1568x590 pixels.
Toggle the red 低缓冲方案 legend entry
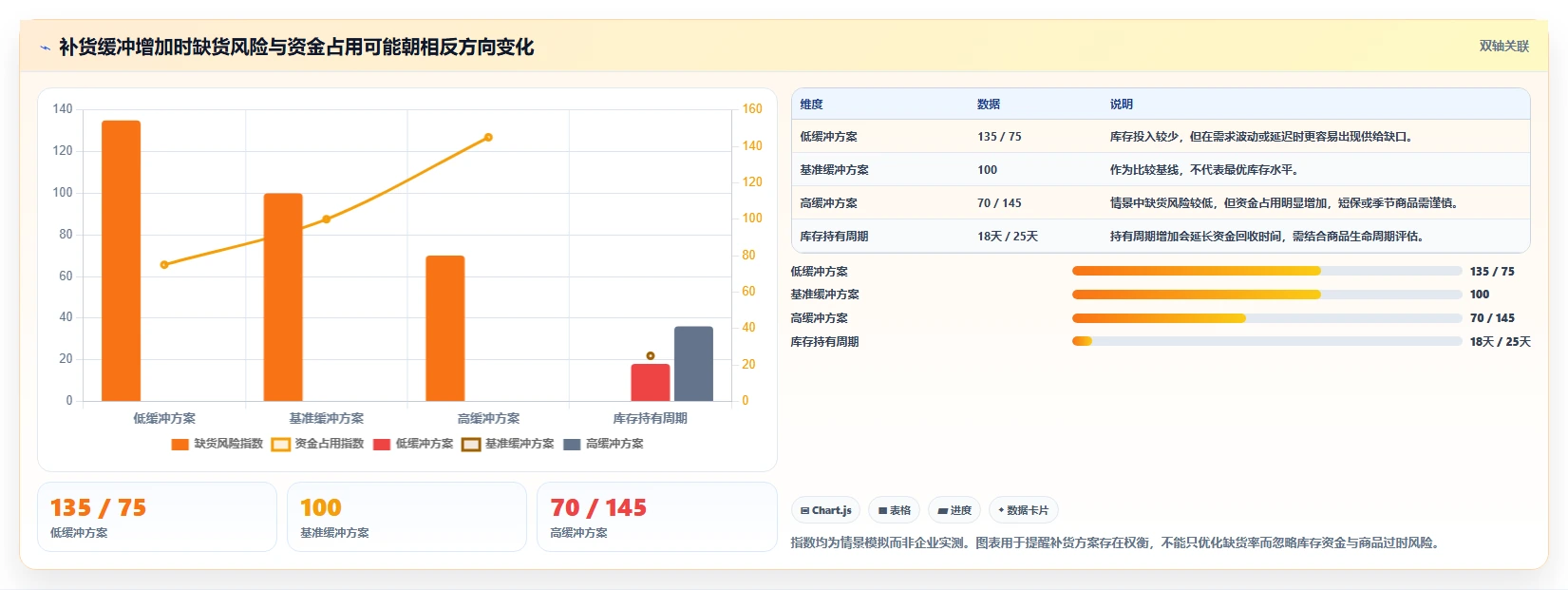(x=413, y=444)
